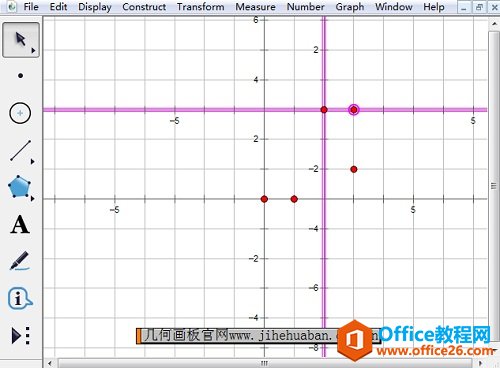Open the Custom tools icon
Screen dimensions: 500x368
tap(20, 335)
